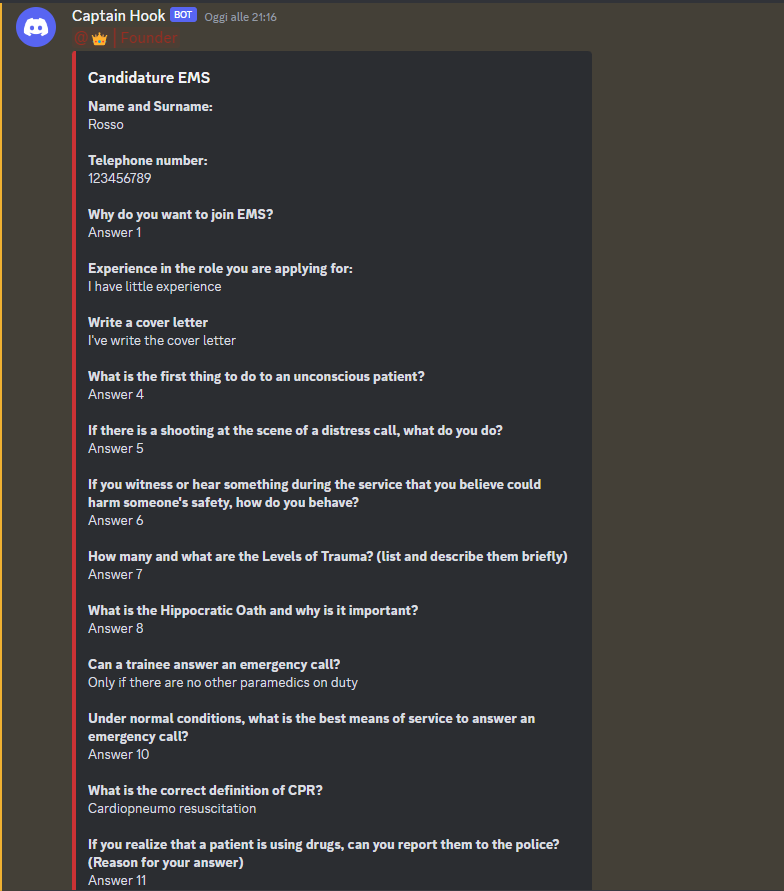The width and height of the screenshot is (784, 891).
Task: Click the CPR definition question heading
Action: [205, 790]
